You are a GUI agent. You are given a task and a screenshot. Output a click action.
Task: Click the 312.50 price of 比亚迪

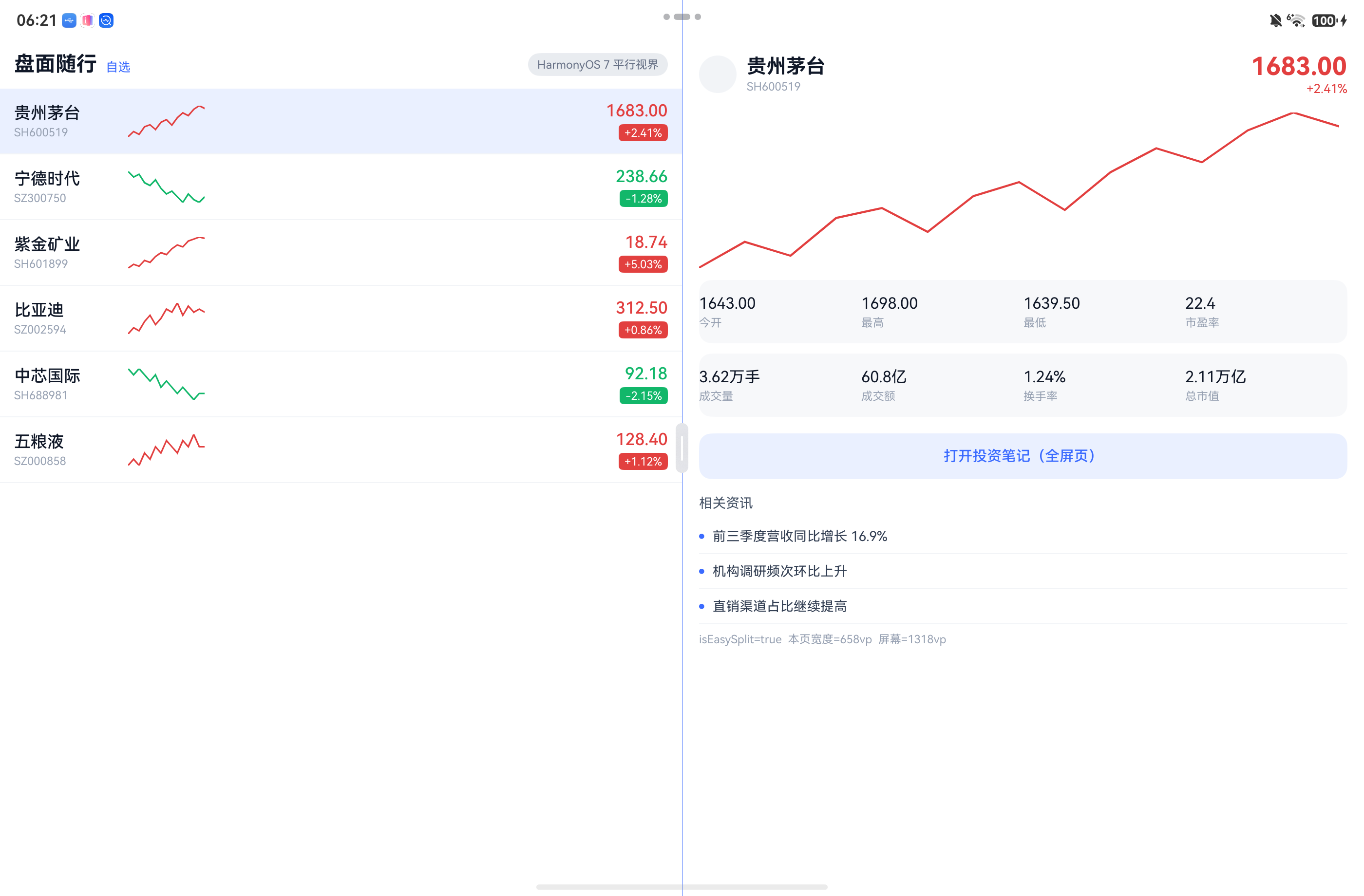(641, 308)
